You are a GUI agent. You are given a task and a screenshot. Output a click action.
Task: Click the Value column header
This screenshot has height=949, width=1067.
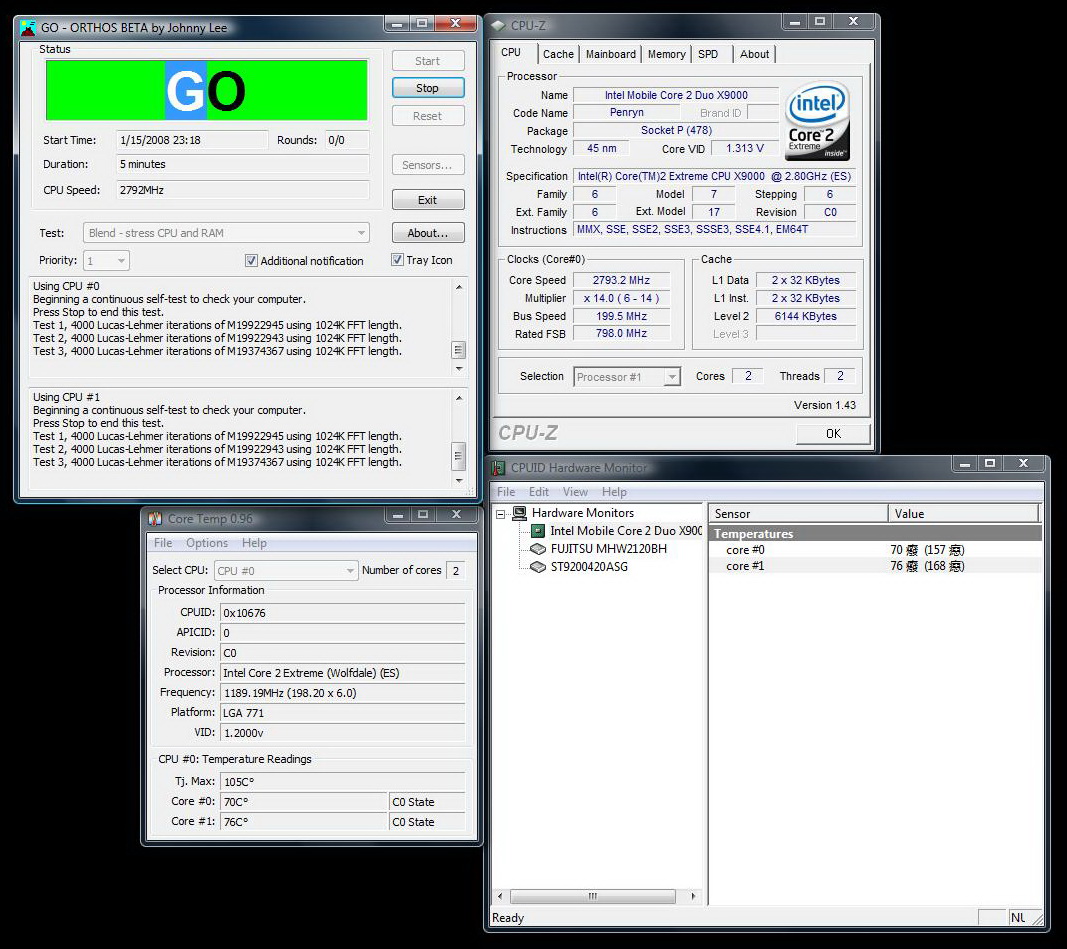click(964, 514)
